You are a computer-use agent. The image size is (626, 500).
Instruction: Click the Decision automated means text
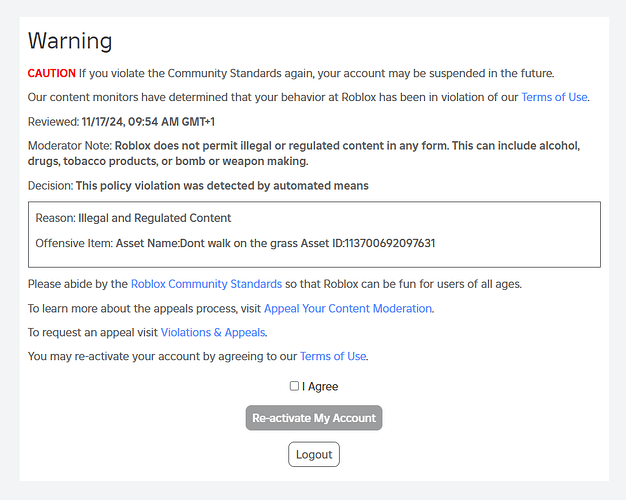coord(222,186)
